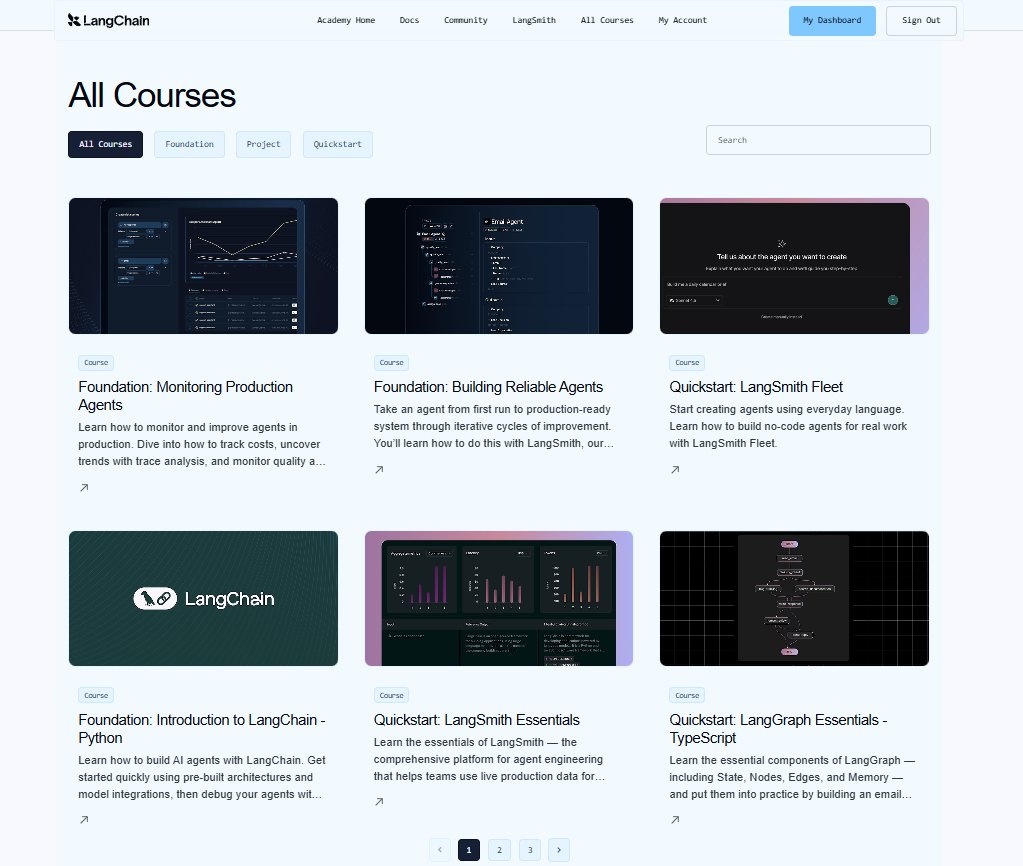Click Course badge on LangSmith Essentials card

coord(391,696)
